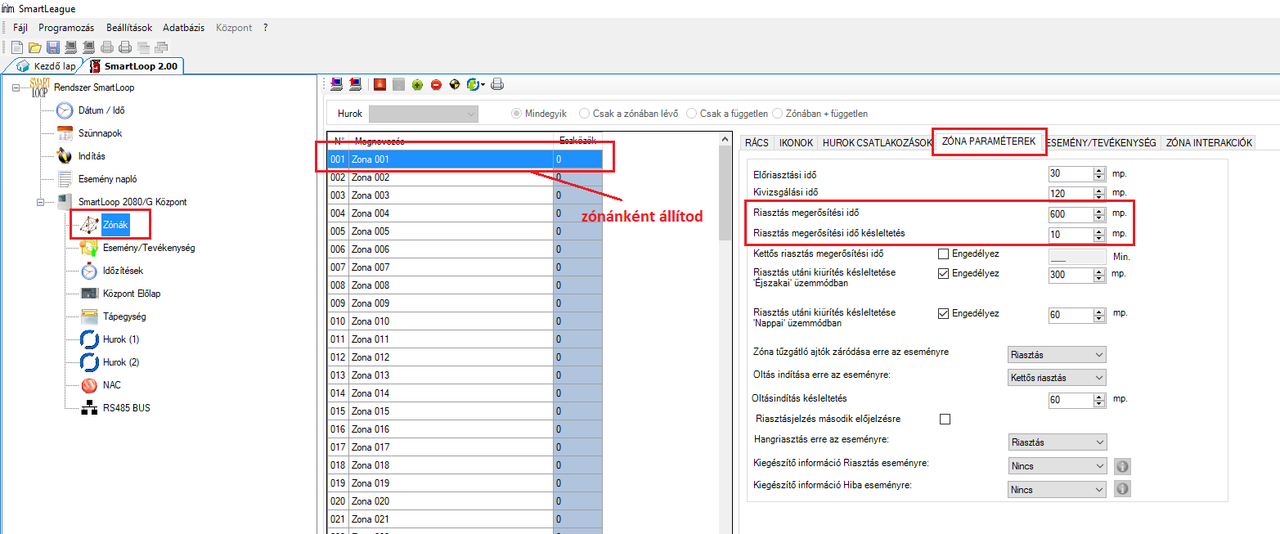The height and width of the screenshot is (534, 1280).
Task: Open Hangriasztás erre az eseményre dropdown
Action: click(x=1057, y=442)
